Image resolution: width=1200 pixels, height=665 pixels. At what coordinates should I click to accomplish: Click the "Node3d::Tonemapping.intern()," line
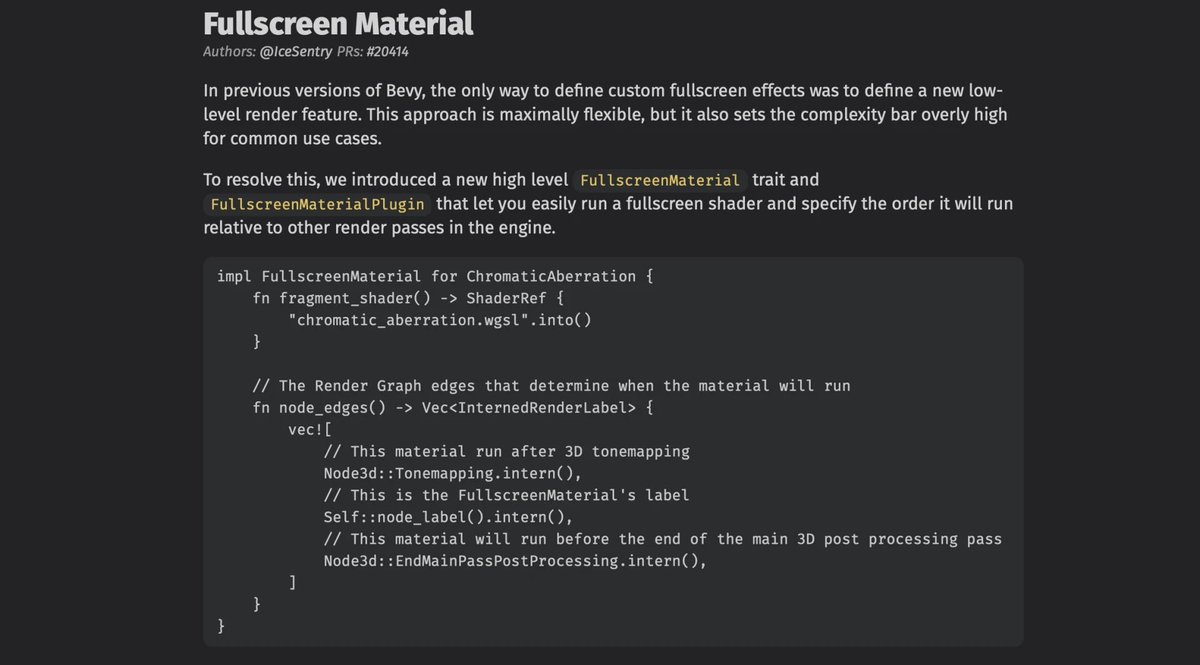click(x=452, y=474)
